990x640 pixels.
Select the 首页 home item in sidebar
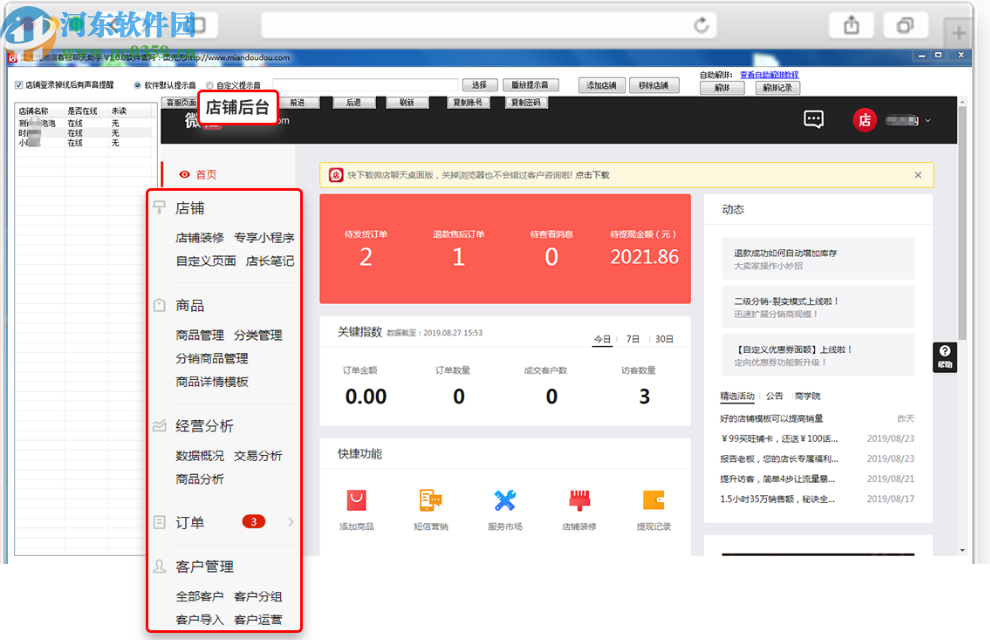coord(204,173)
